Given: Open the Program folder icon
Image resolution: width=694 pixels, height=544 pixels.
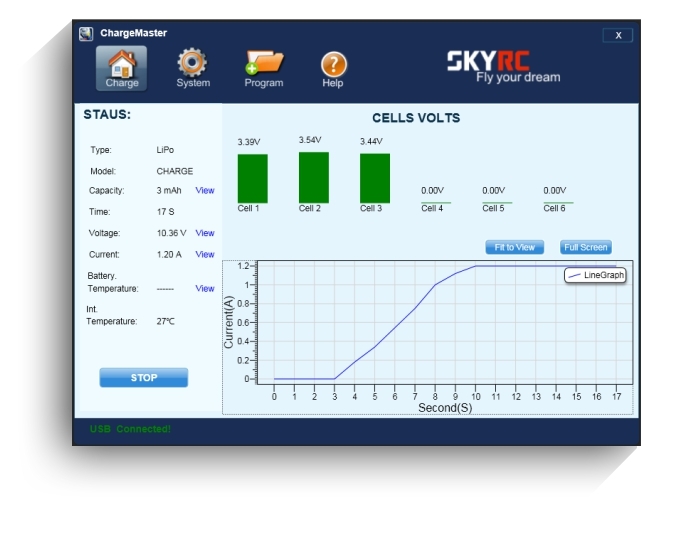Looking at the screenshot, I should pyautogui.click(x=264, y=68).
